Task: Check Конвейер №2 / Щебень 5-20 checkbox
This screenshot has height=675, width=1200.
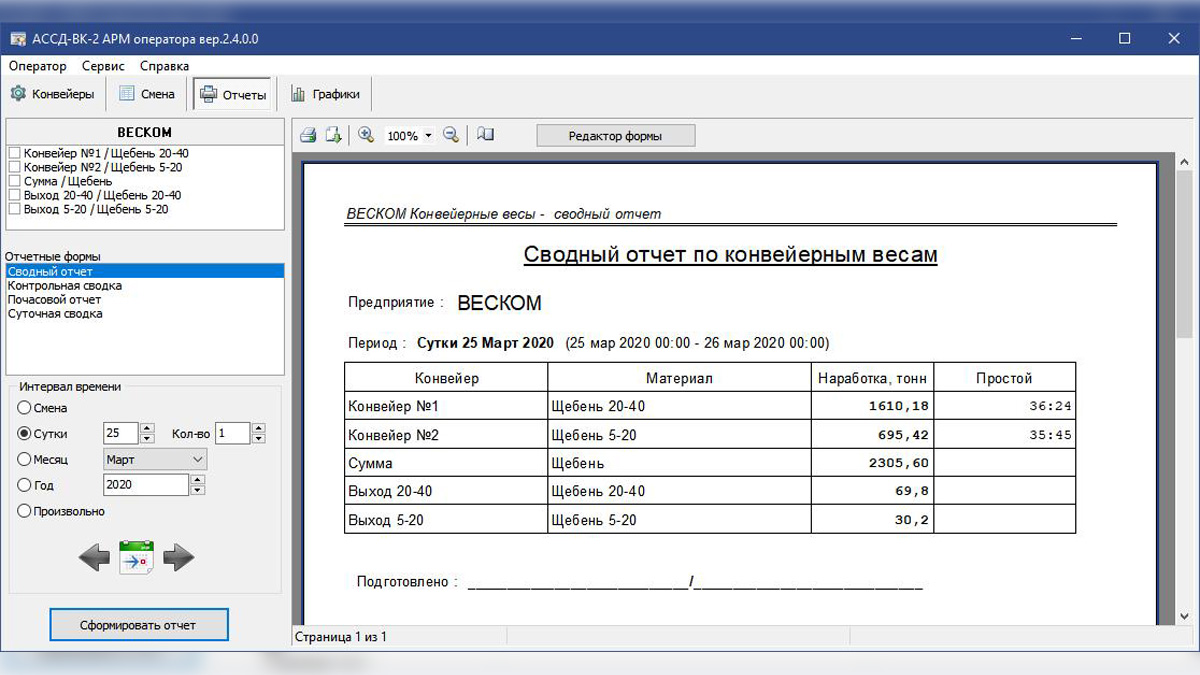Action: (14, 167)
